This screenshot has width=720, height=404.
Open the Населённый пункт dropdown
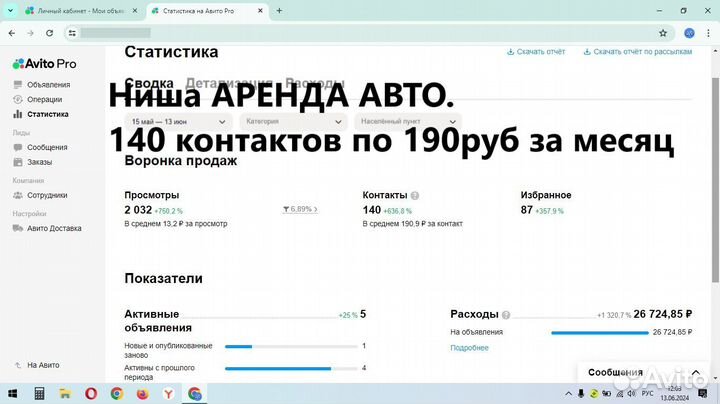point(408,122)
